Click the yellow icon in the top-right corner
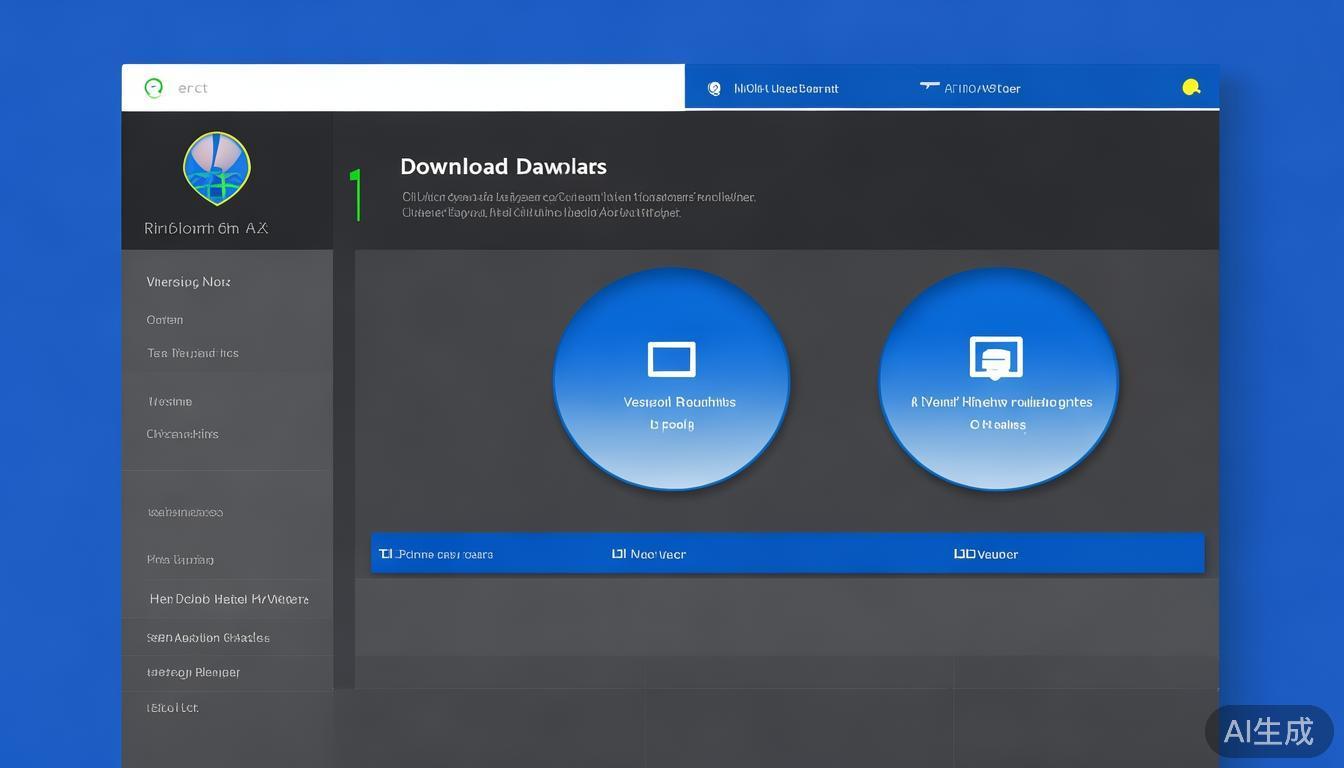Image resolution: width=1344 pixels, height=768 pixels. coord(1190,88)
